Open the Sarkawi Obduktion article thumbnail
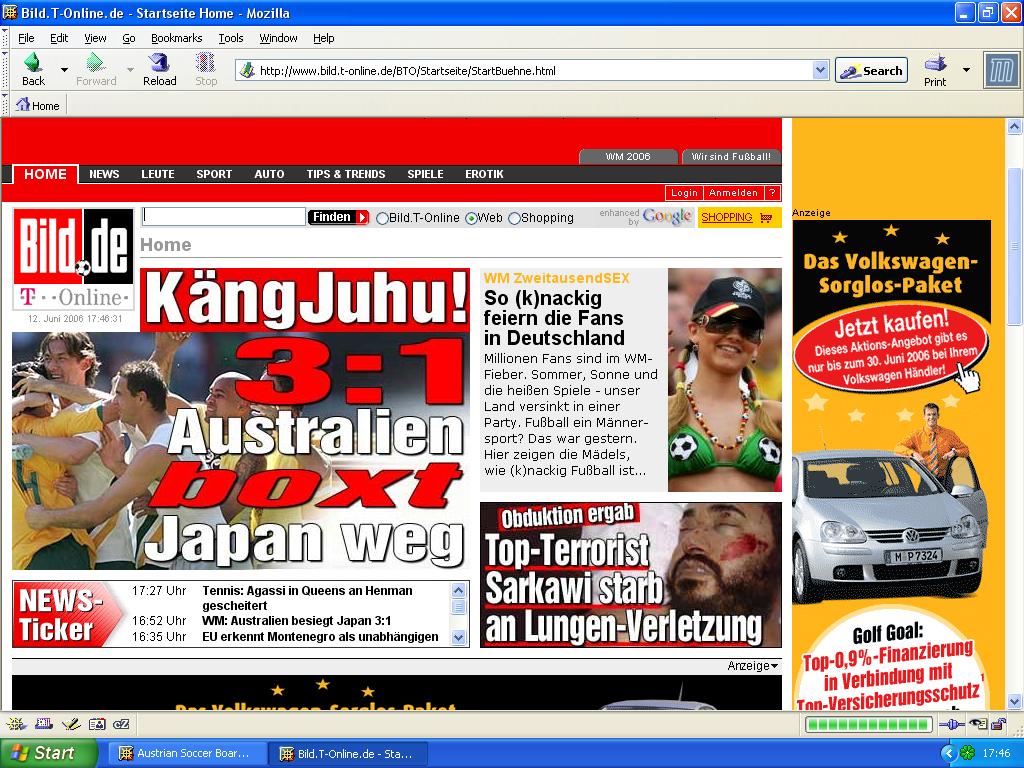This screenshot has width=1024, height=768. (x=631, y=575)
